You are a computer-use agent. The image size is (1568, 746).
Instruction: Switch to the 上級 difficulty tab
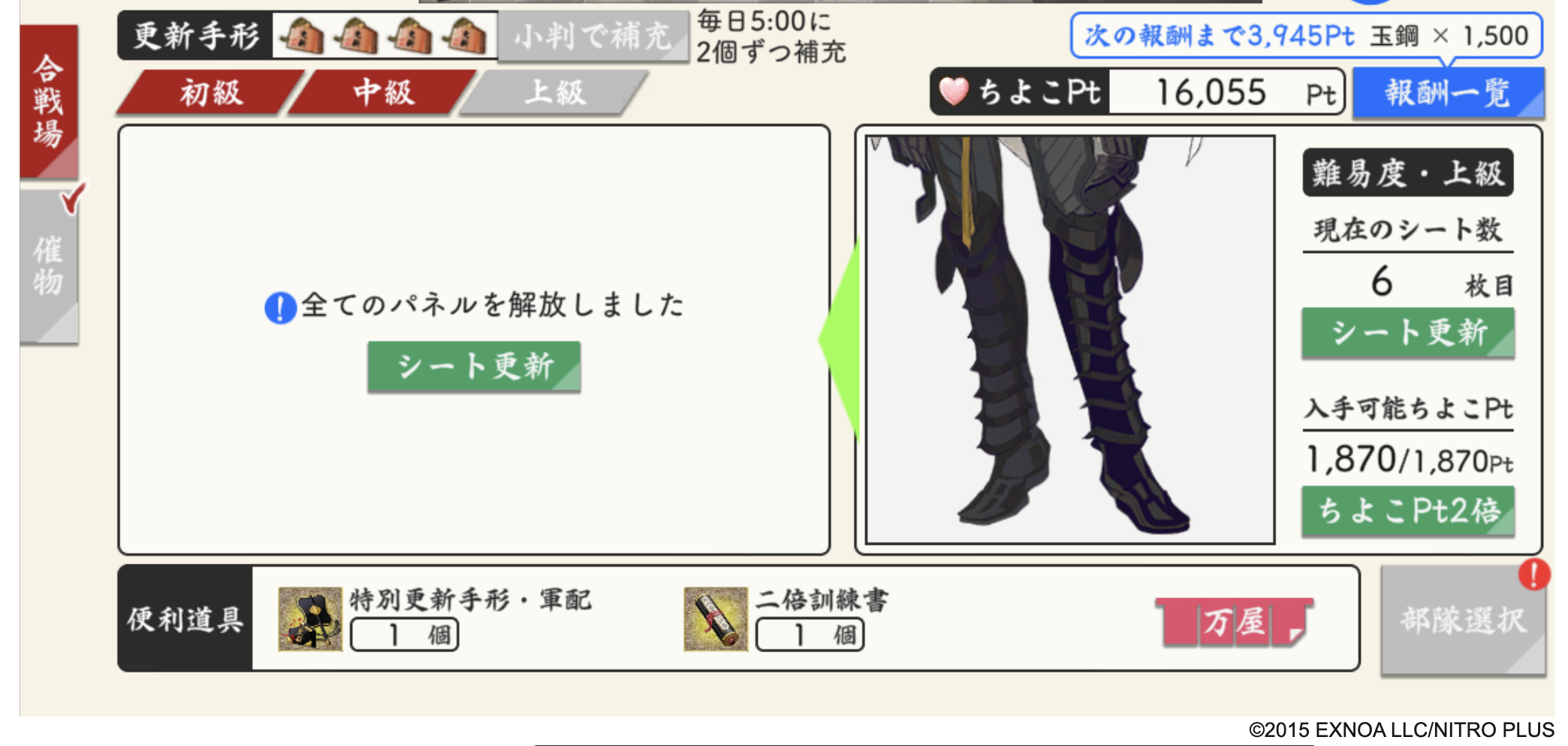click(555, 92)
